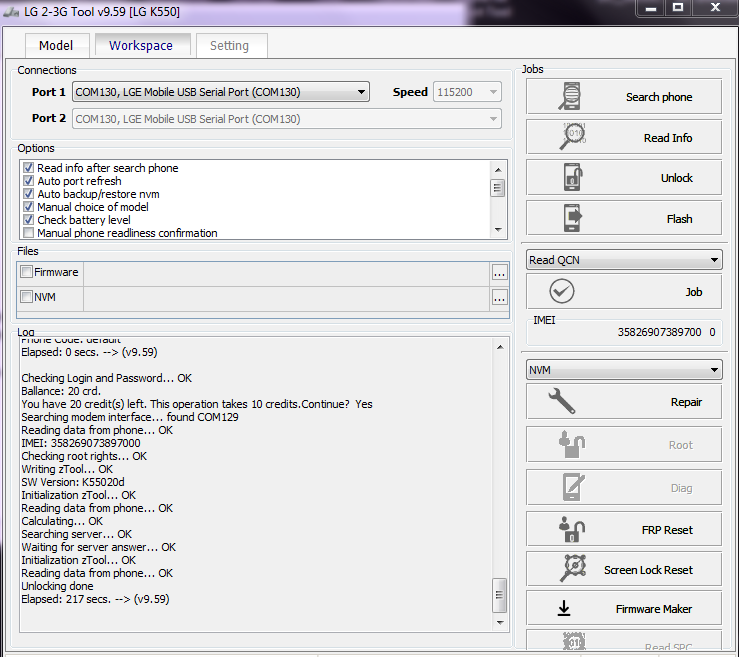
Task: Click the Unlock phone padlock icon
Action: pos(573,177)
